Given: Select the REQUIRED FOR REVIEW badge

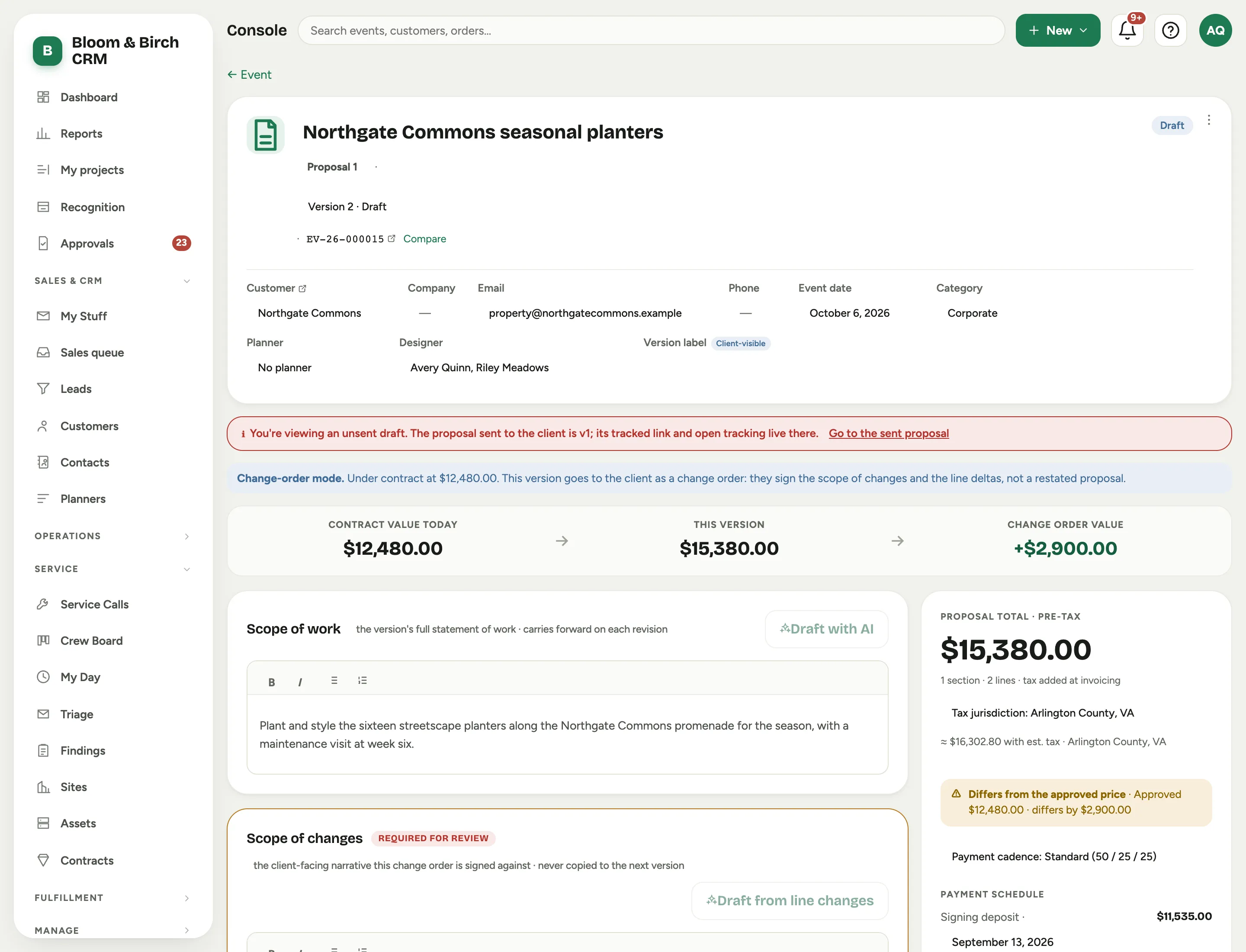Looking at the screenshot, I should (434, 838).
